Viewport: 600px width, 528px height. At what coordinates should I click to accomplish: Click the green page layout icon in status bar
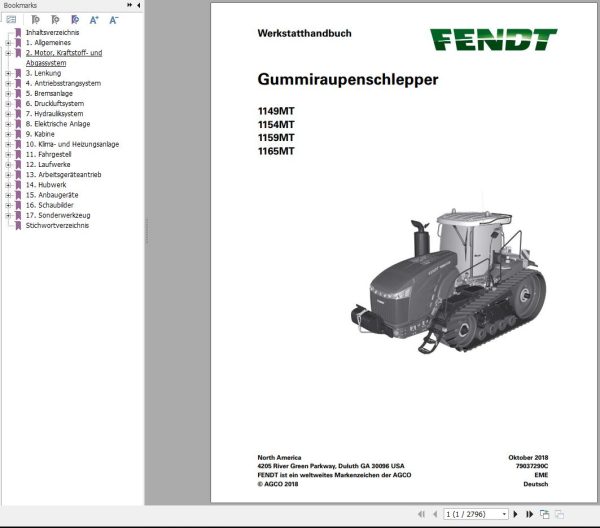544,514
